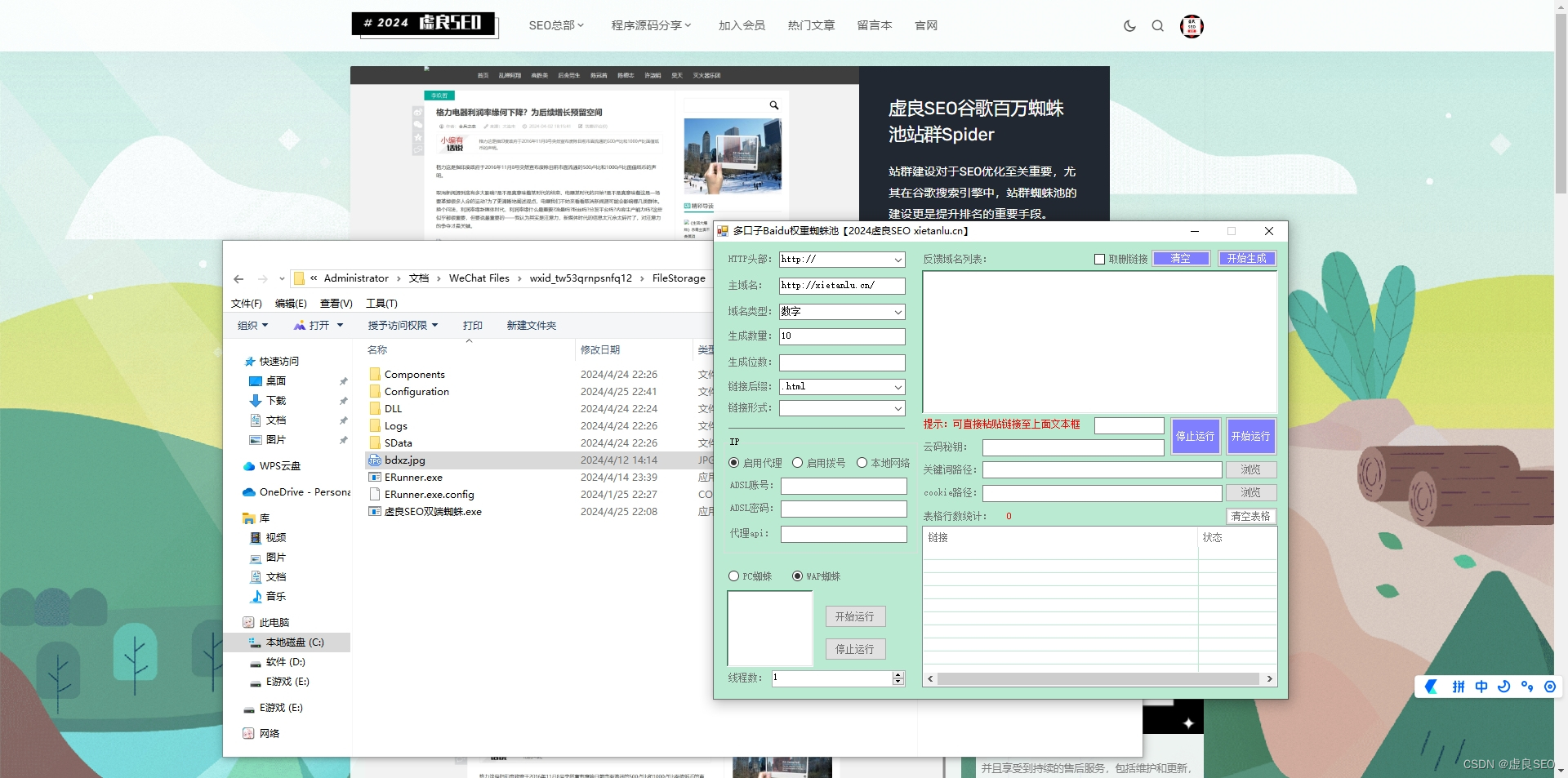Select 此电脑 in Explorer sidebar

coord(265,623)
